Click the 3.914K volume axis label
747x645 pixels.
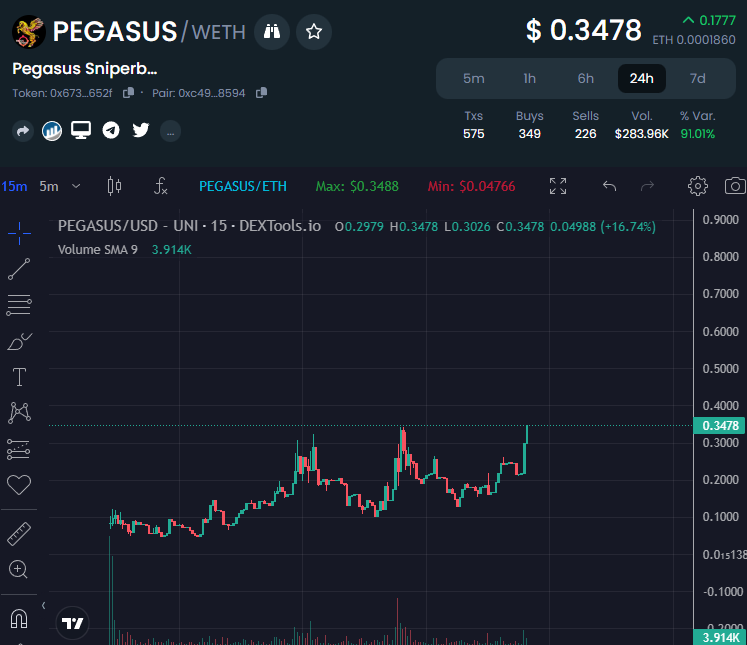[x=720, y=637]
